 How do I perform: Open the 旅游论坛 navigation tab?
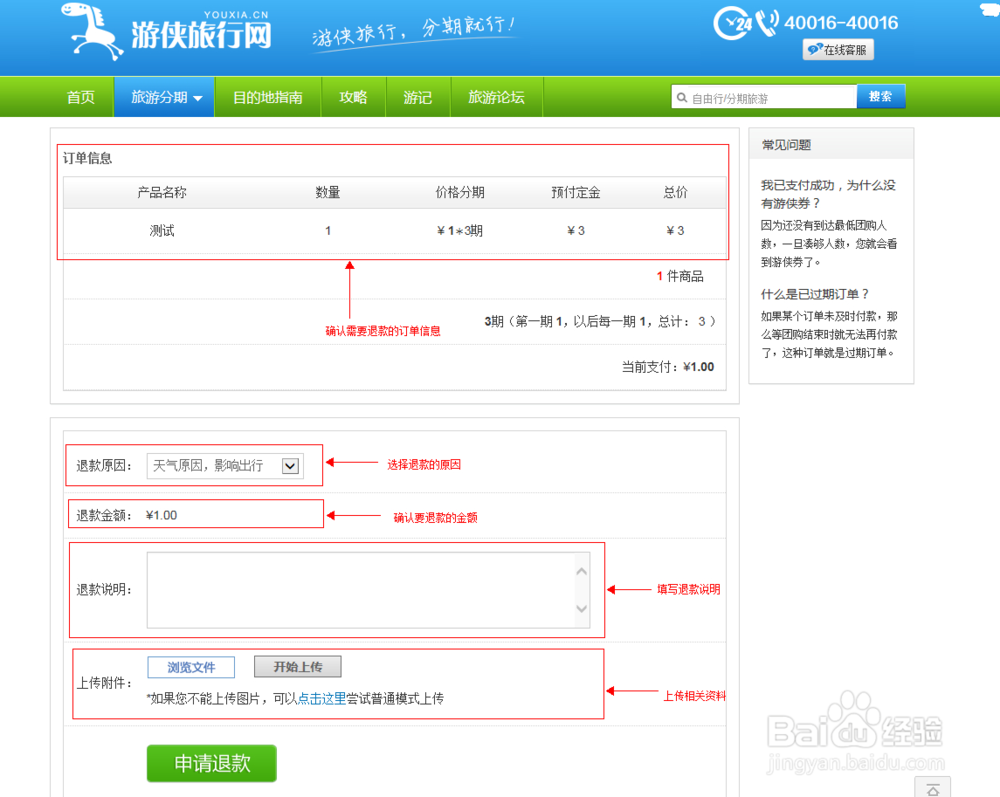[496, 97]
